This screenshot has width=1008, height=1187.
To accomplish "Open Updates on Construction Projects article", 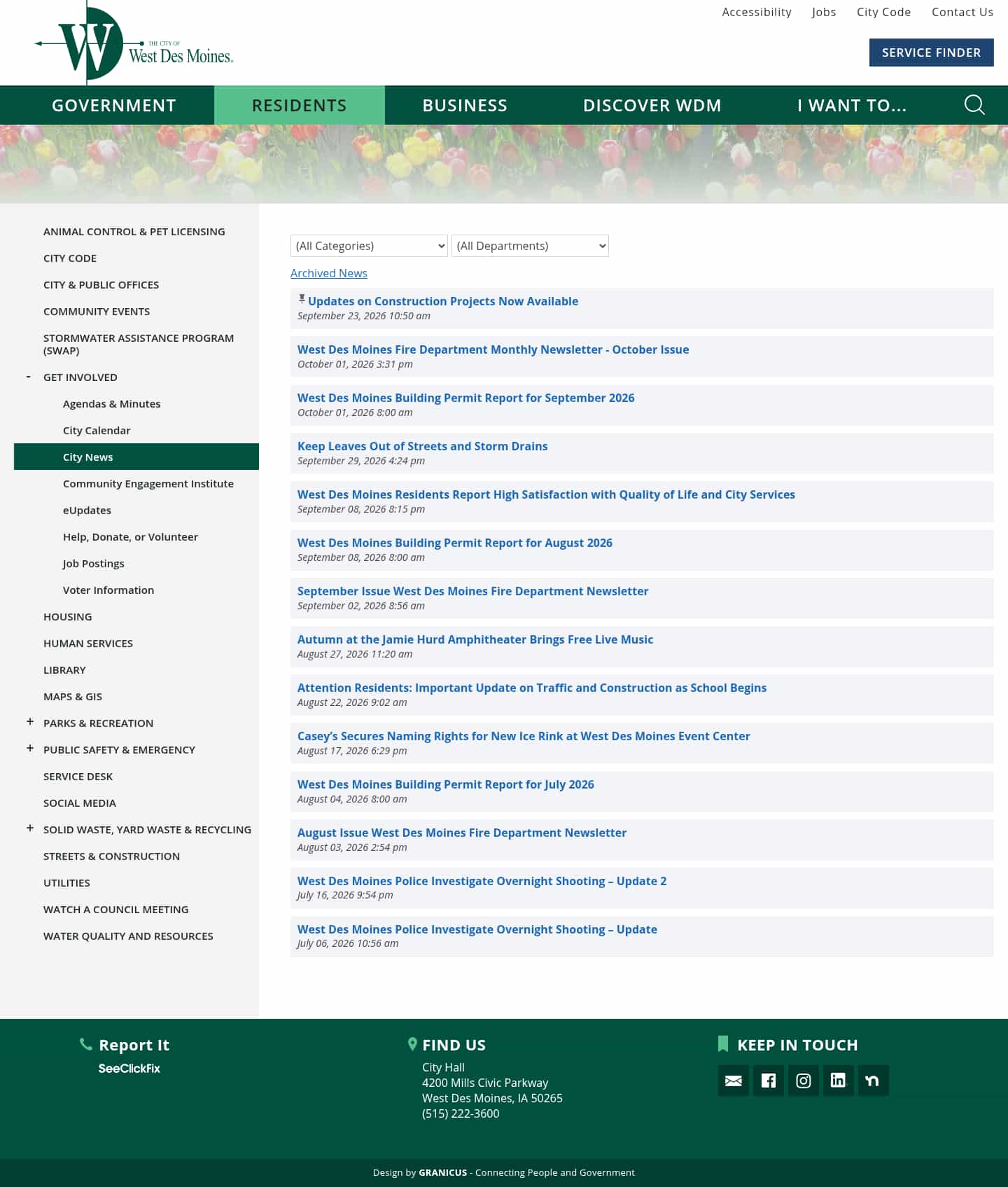I will [x=443, y=301].
